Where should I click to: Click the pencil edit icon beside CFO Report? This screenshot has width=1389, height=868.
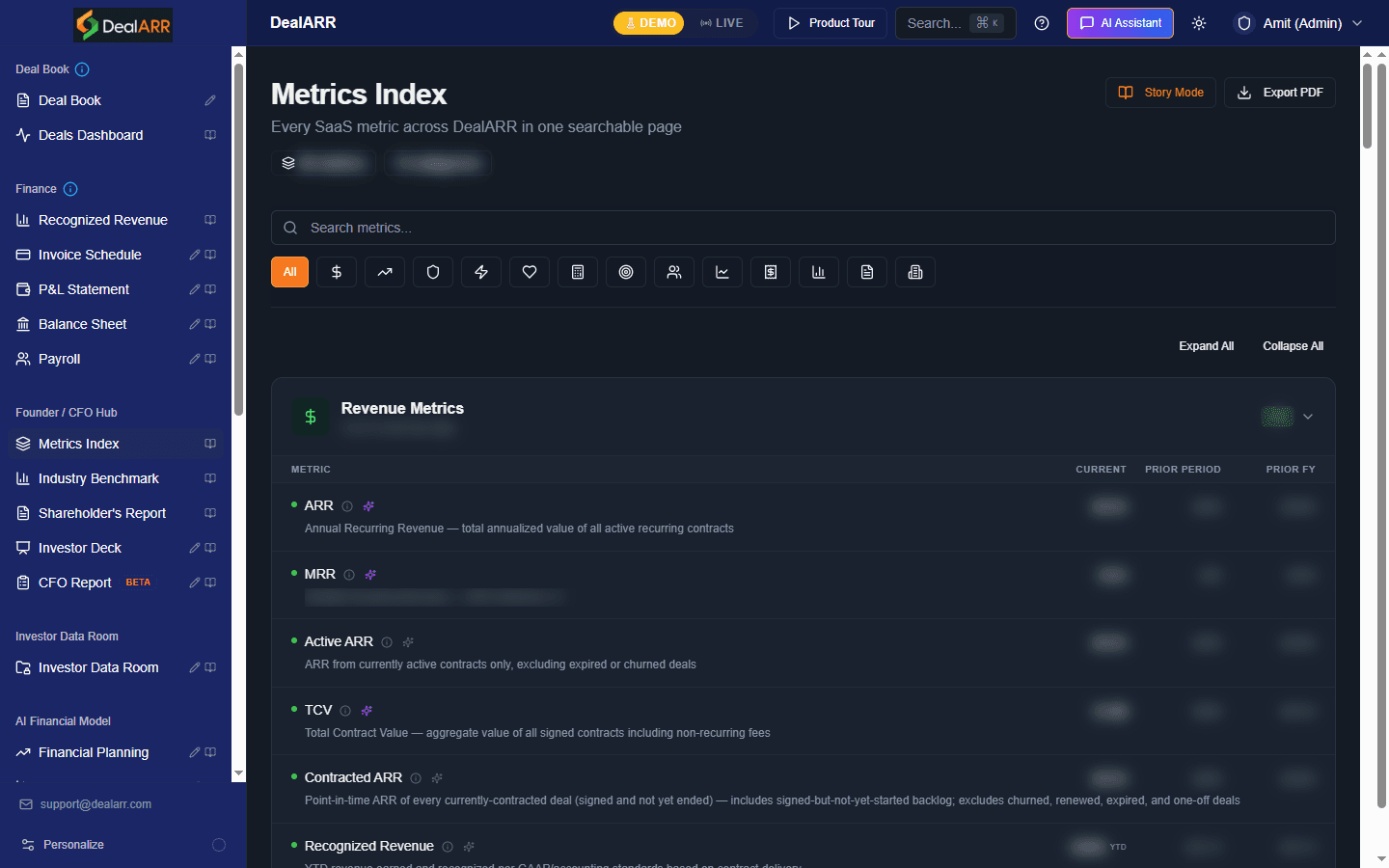click(x=195, y=583)
